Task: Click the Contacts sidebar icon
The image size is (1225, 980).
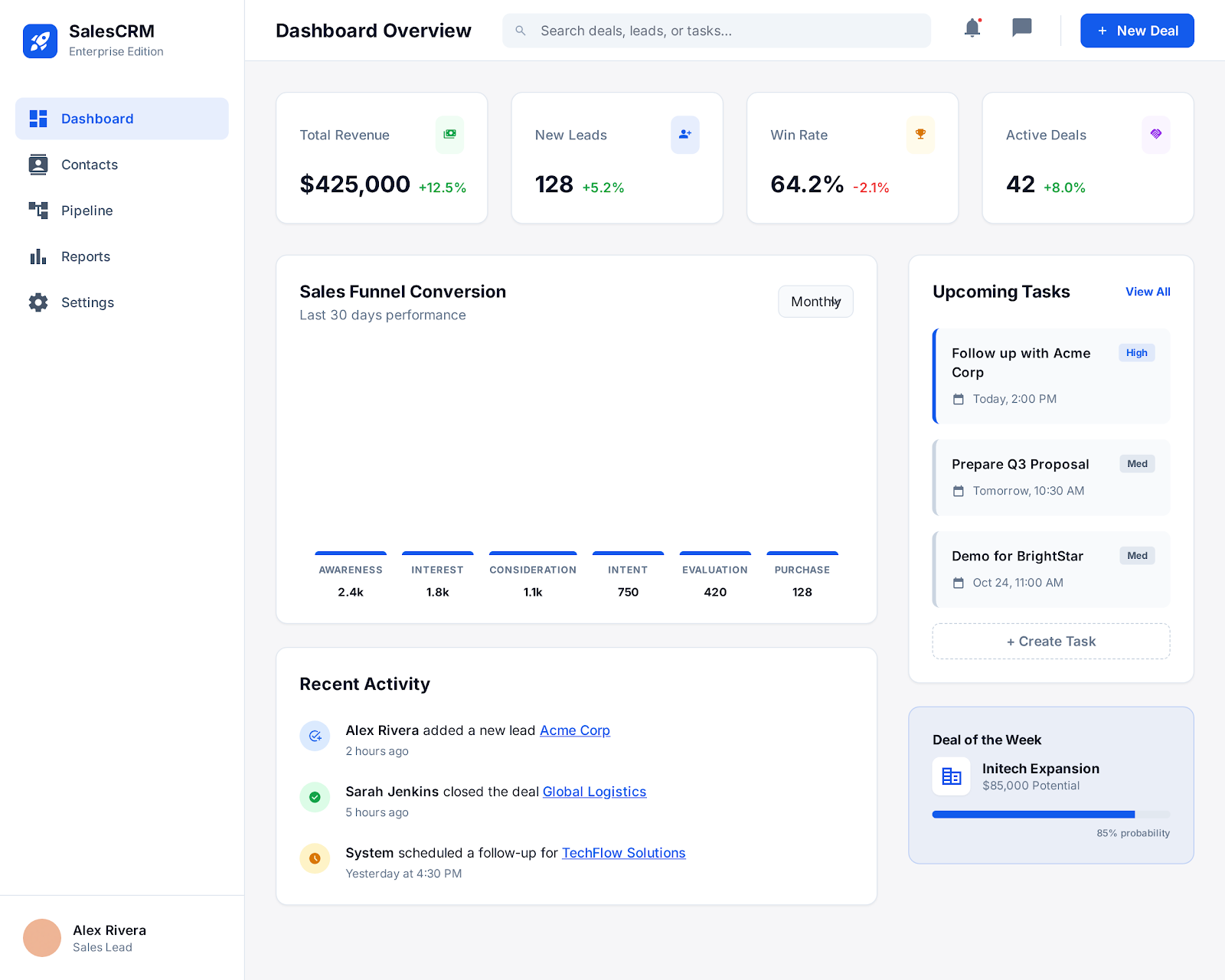Action: point(38,164)
